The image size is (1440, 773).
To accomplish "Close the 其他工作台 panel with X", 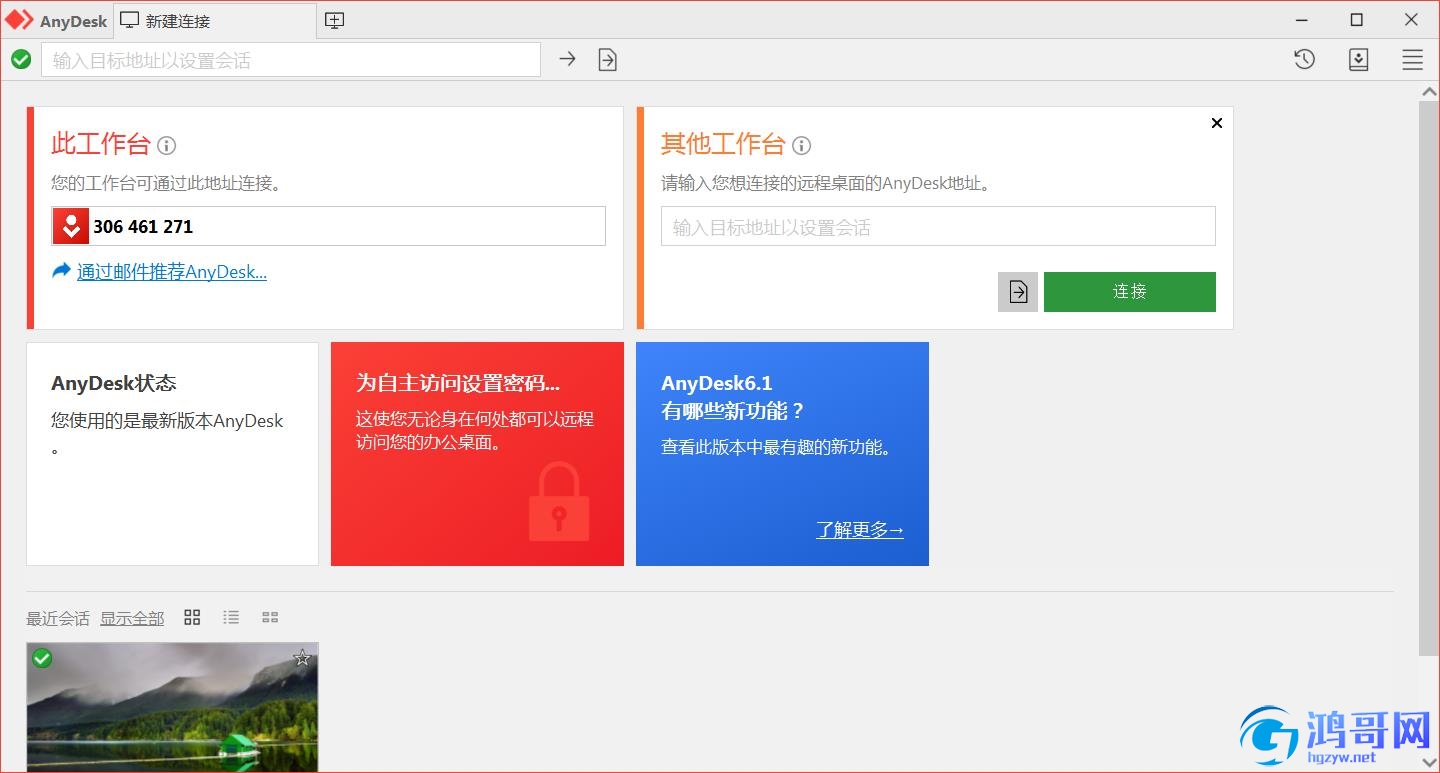I will click(1217, 123).
